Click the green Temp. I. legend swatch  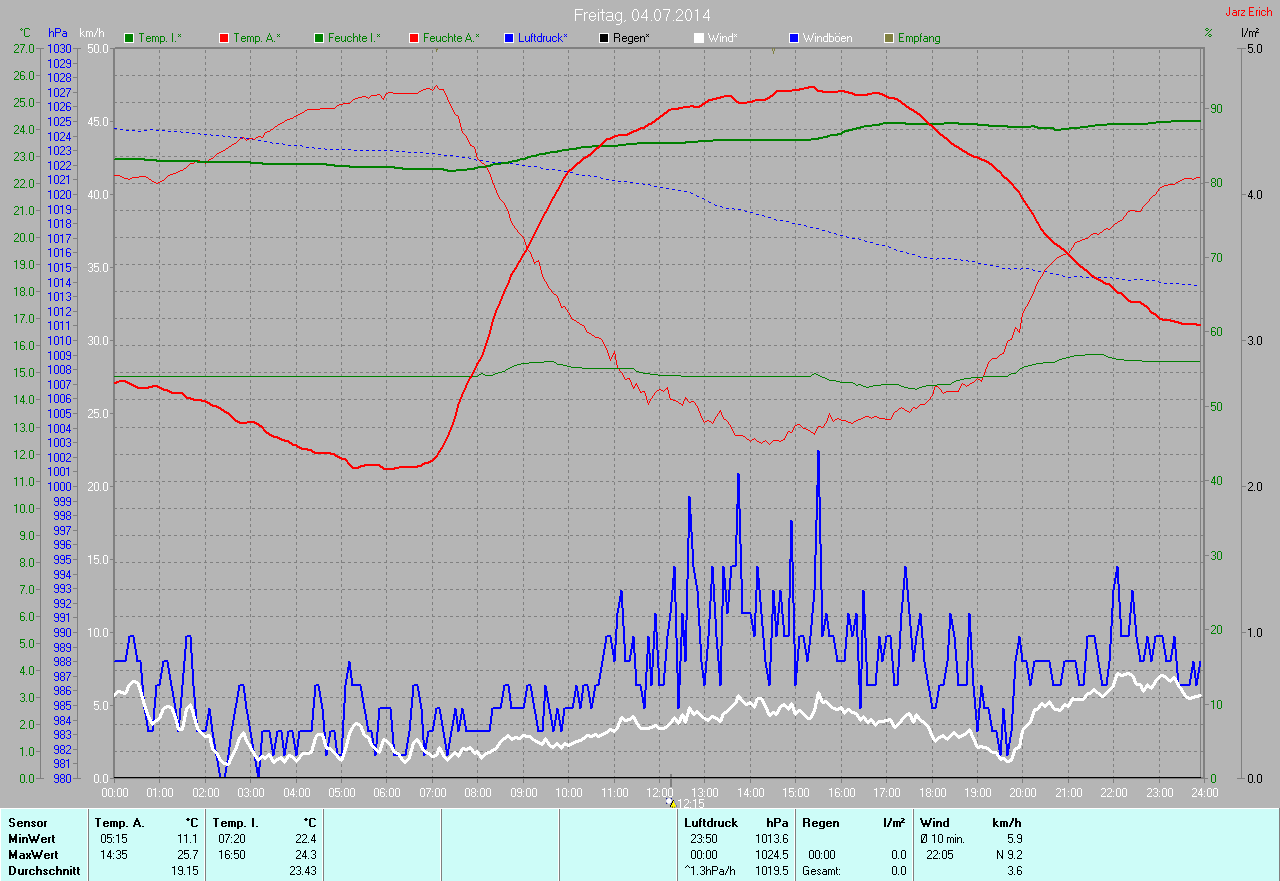point(129,38)
